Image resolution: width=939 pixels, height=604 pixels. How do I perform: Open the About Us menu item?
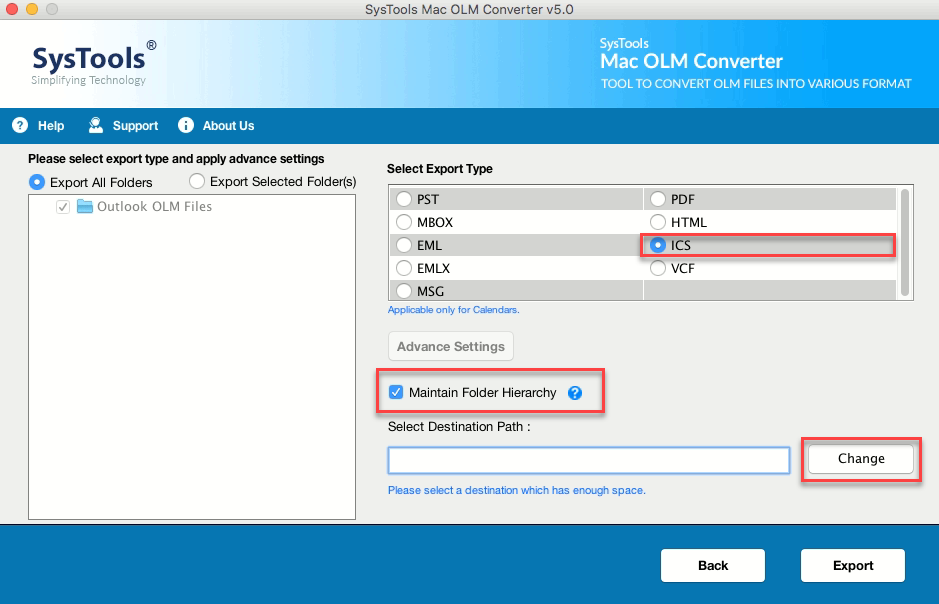pos(228,126)
